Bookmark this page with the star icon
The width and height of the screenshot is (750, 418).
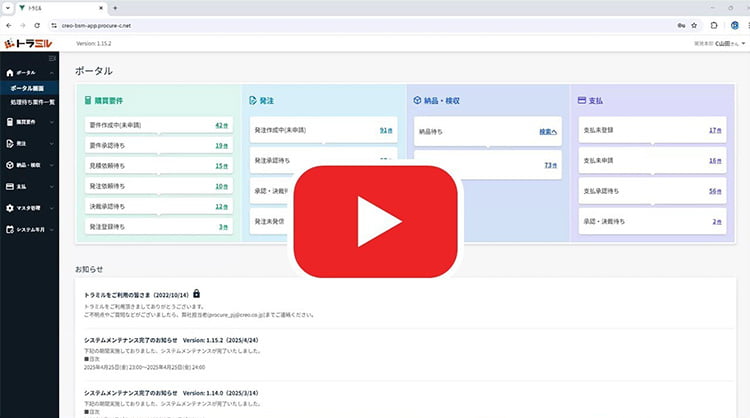click(694, 25)
